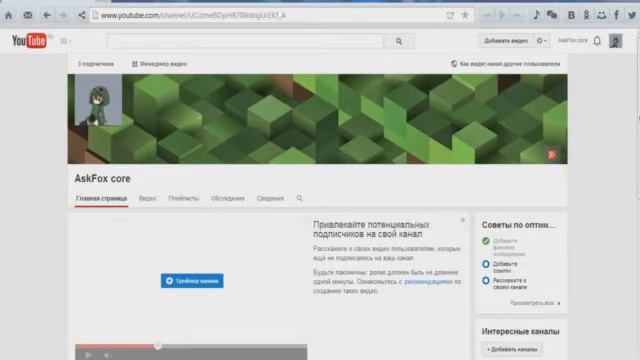Click the YouTube search field

245,41
